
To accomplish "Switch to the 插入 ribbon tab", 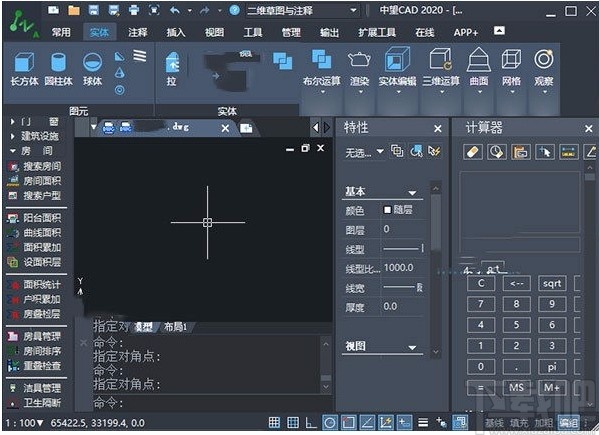I will (x=176, y=32).
